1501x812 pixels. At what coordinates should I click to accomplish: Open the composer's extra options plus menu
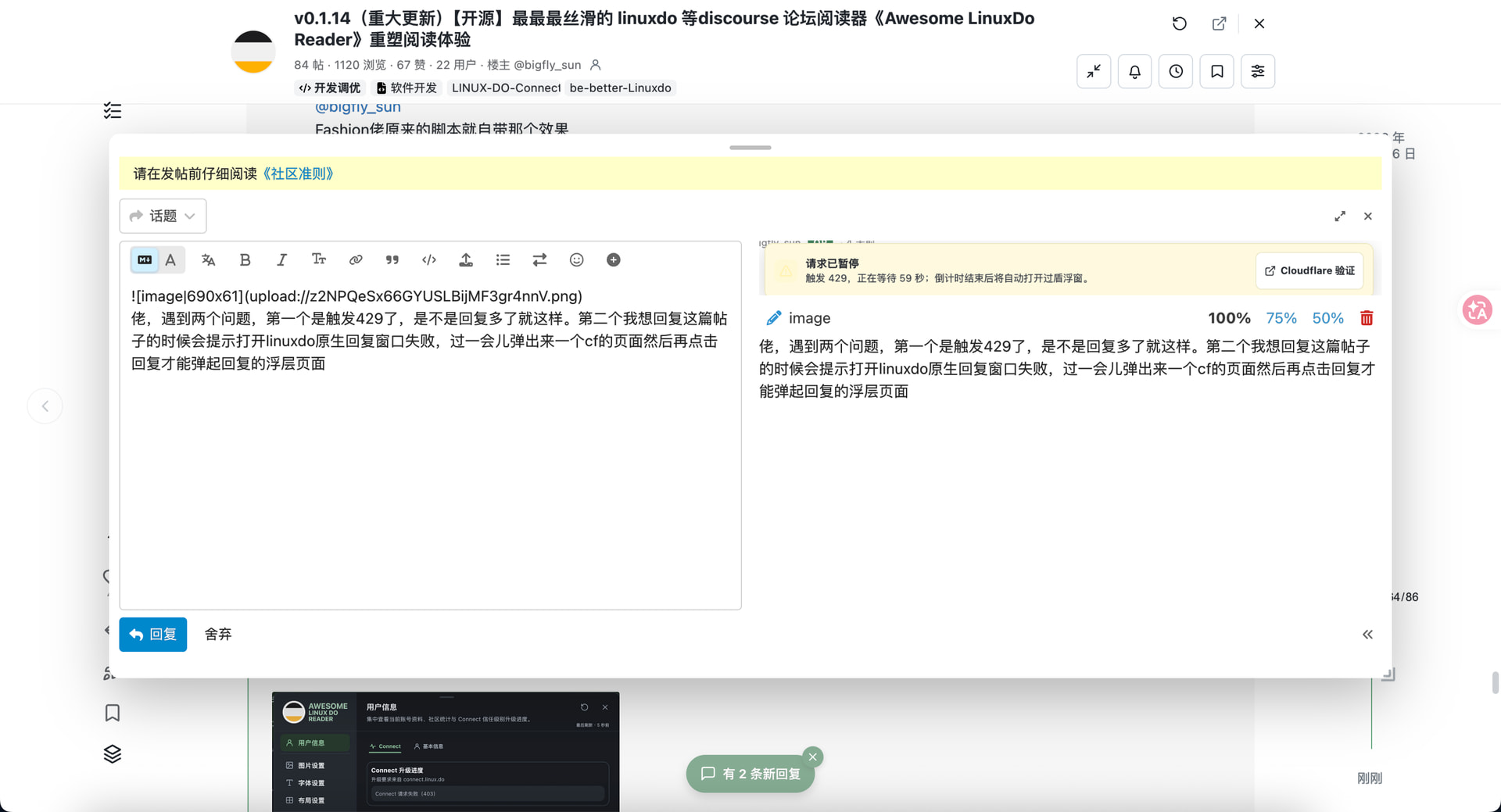(614, 260)
